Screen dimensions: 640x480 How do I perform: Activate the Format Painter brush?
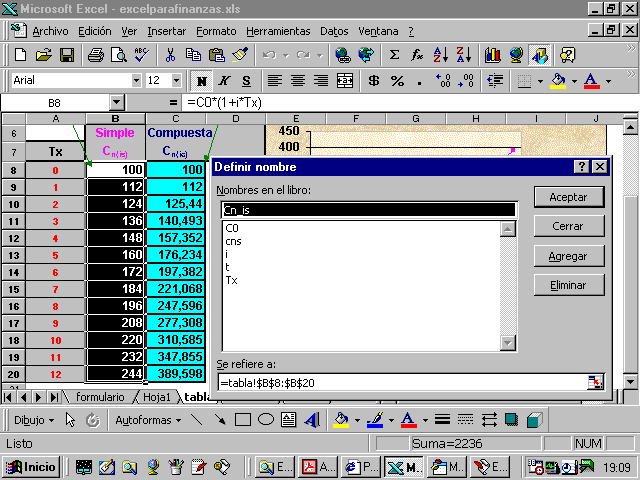tap(240, 55)
